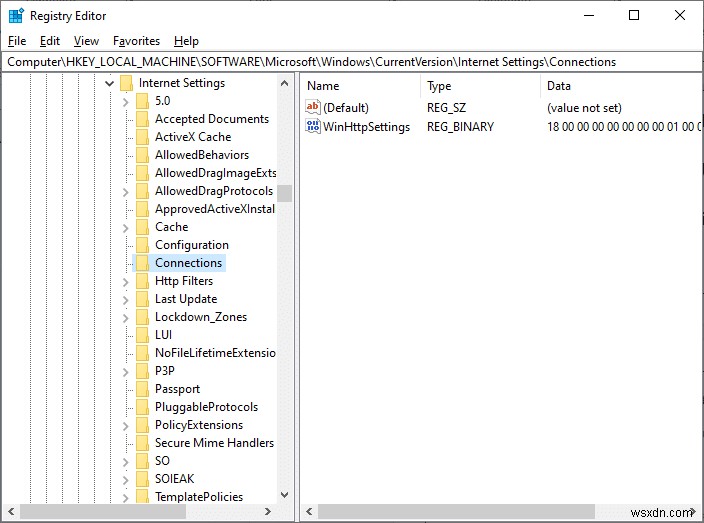Click the tree pane vertical scrollbar thumb
The image size is (704, 523).
(284, 193)
